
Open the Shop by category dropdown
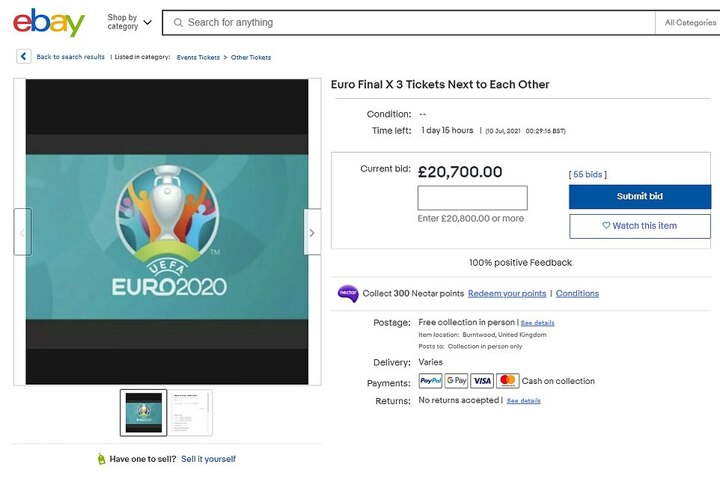[129, 22]
